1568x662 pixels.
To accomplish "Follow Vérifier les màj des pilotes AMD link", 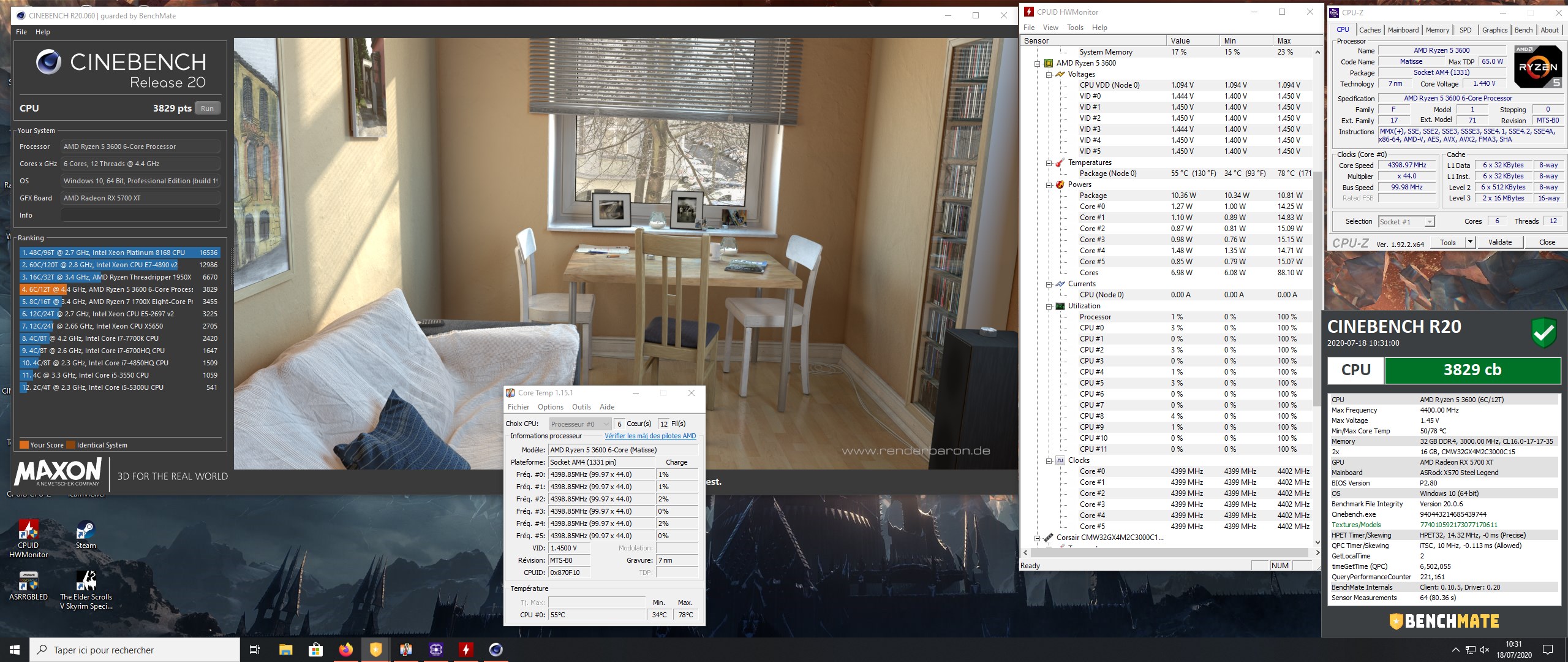I will pyautogui.click(x=650, y=436).
